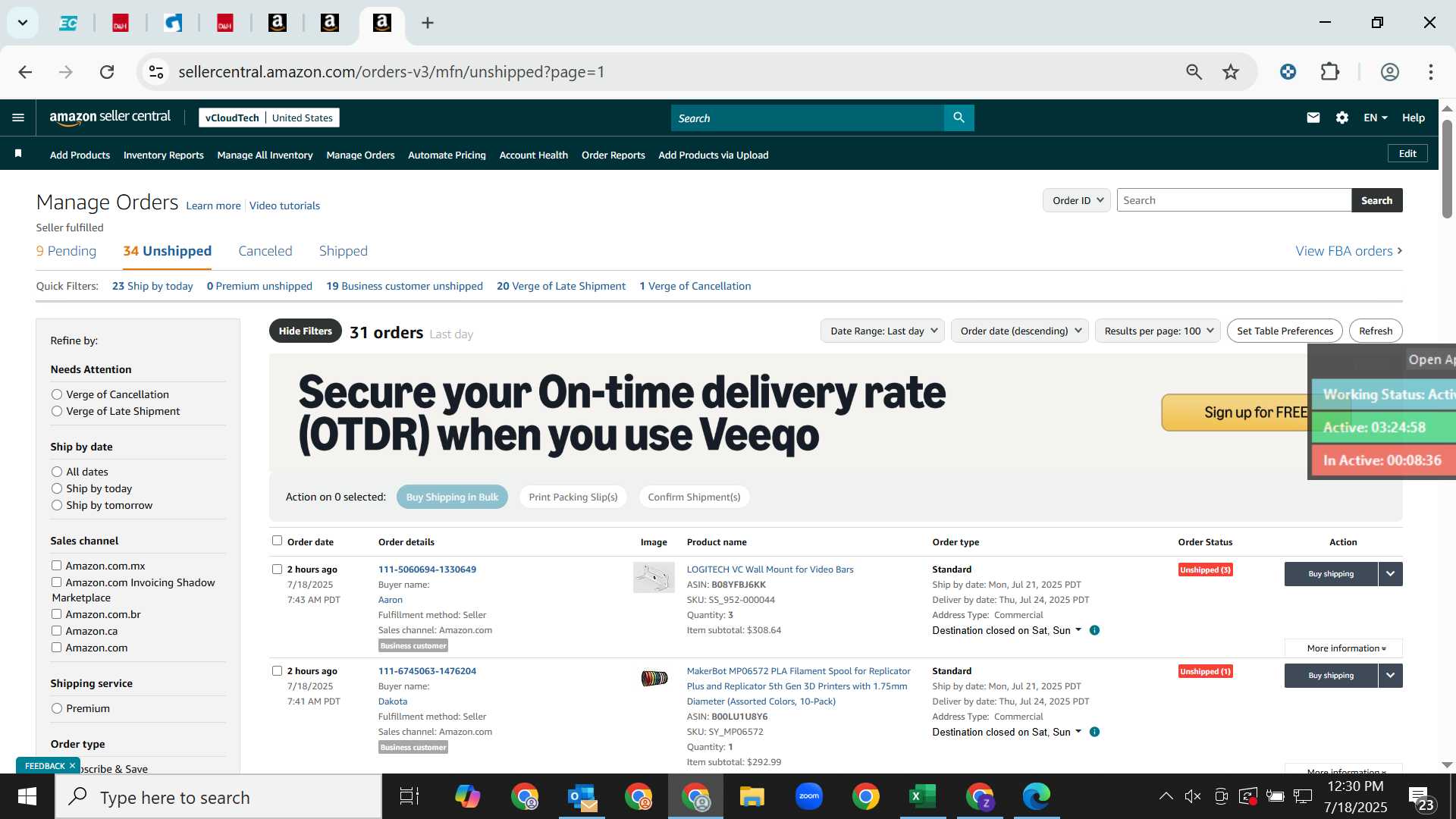This screenshot has width=1456, height=819.
Task: Open the Date Range: Last day dropdown
Action: coord(883,331)
